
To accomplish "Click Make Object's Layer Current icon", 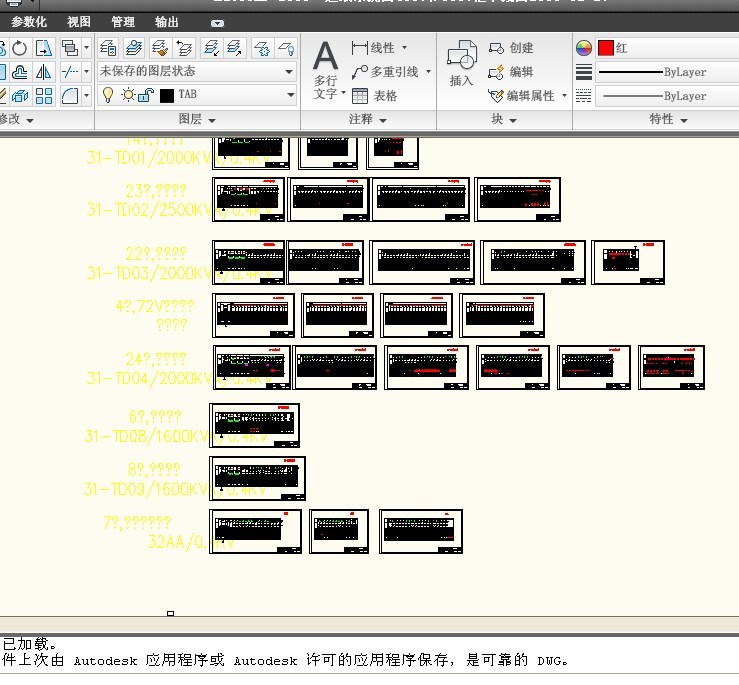I will click(x=134, y=48).
